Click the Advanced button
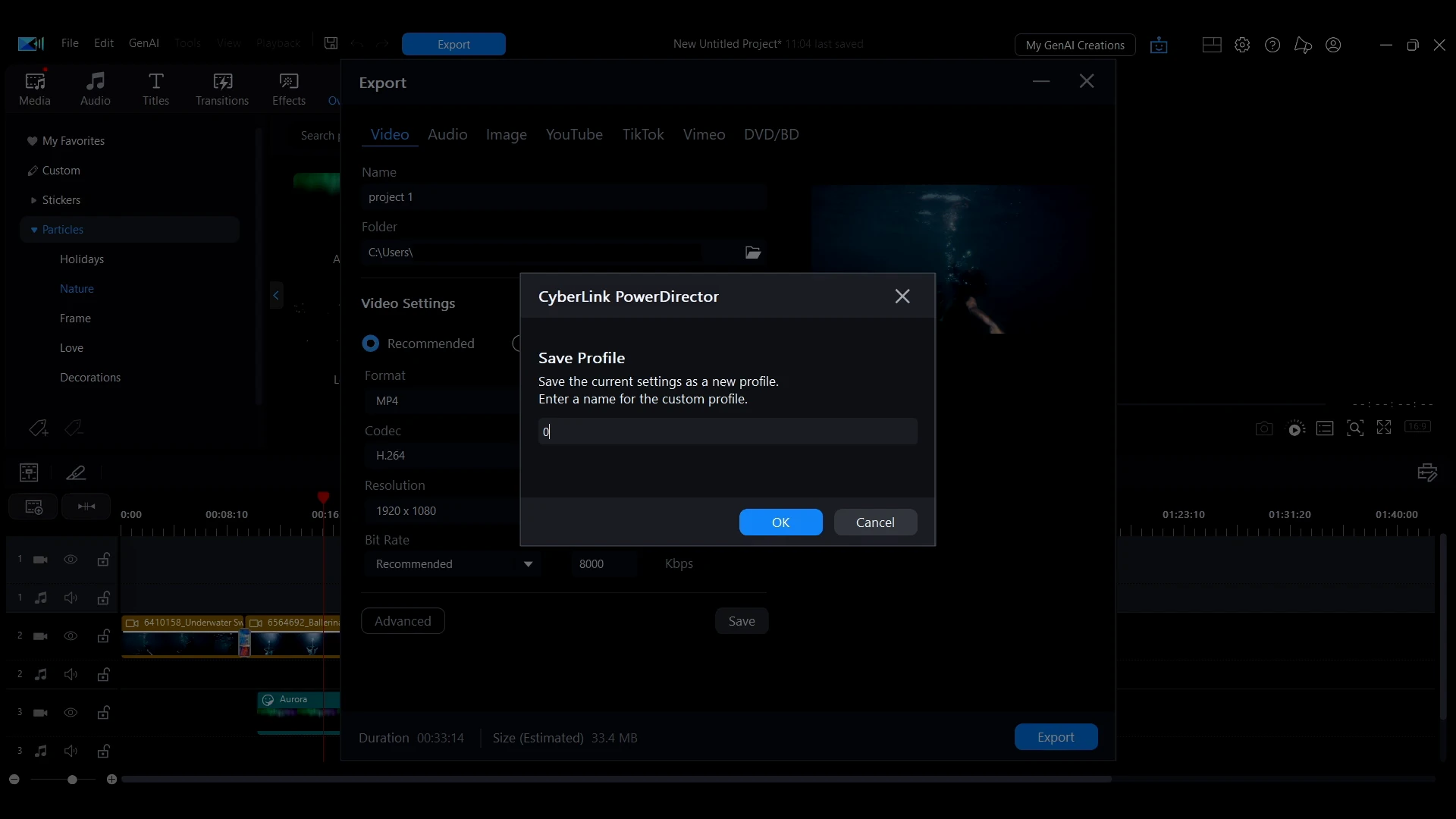1456x819 pixels. pyautogui.click(x=403, y=621)
